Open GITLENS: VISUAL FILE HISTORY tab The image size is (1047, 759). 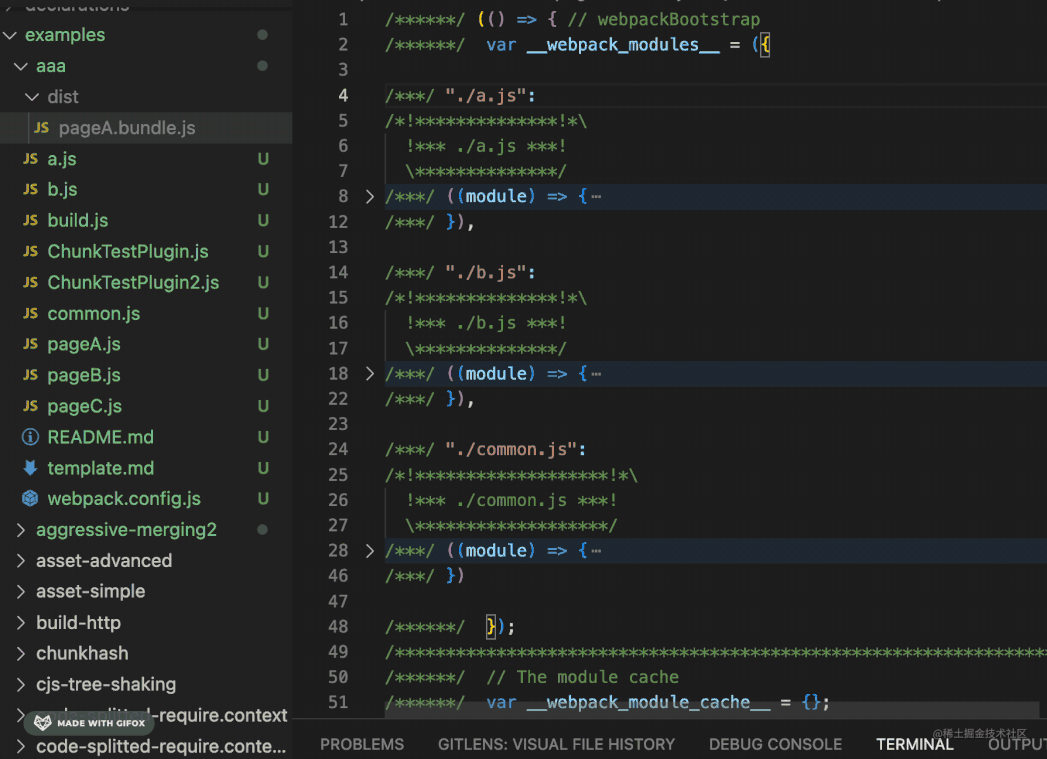tap(556, 744)
